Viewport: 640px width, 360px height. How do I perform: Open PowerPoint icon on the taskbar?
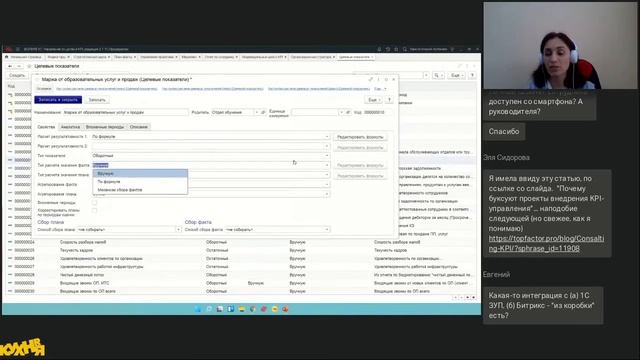tap(285, 309)
